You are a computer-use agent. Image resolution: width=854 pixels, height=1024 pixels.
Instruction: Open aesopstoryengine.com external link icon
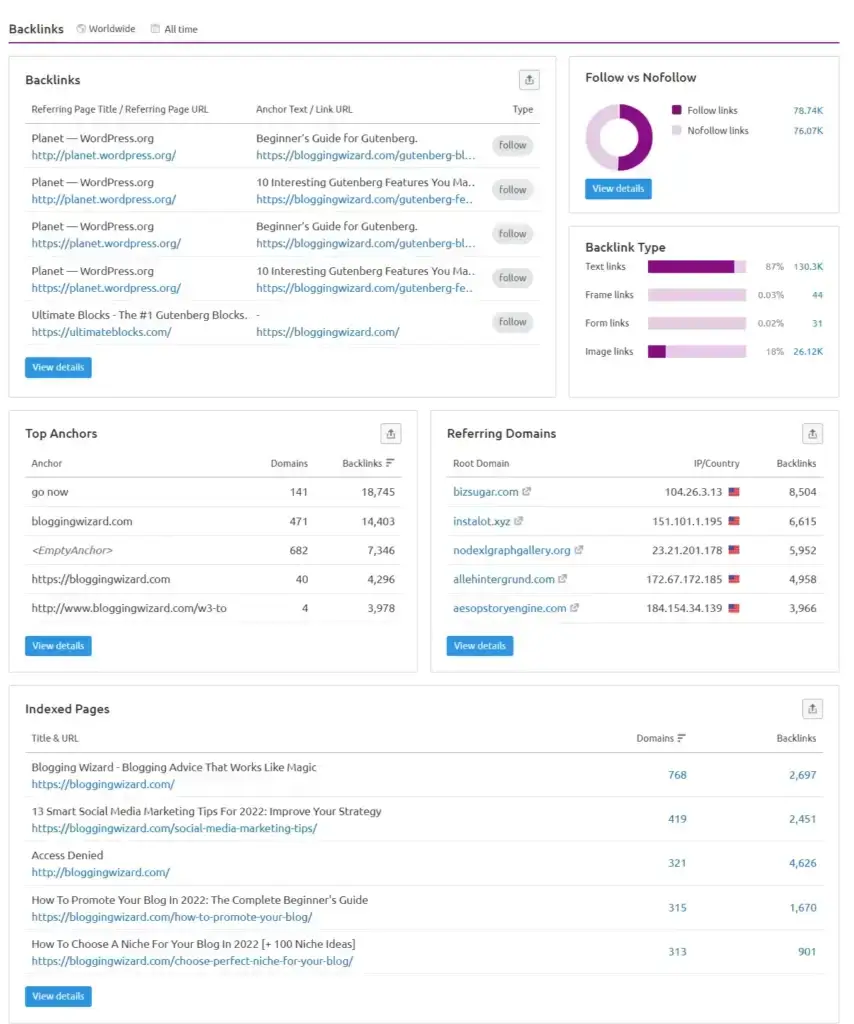(x=575, y=607)
